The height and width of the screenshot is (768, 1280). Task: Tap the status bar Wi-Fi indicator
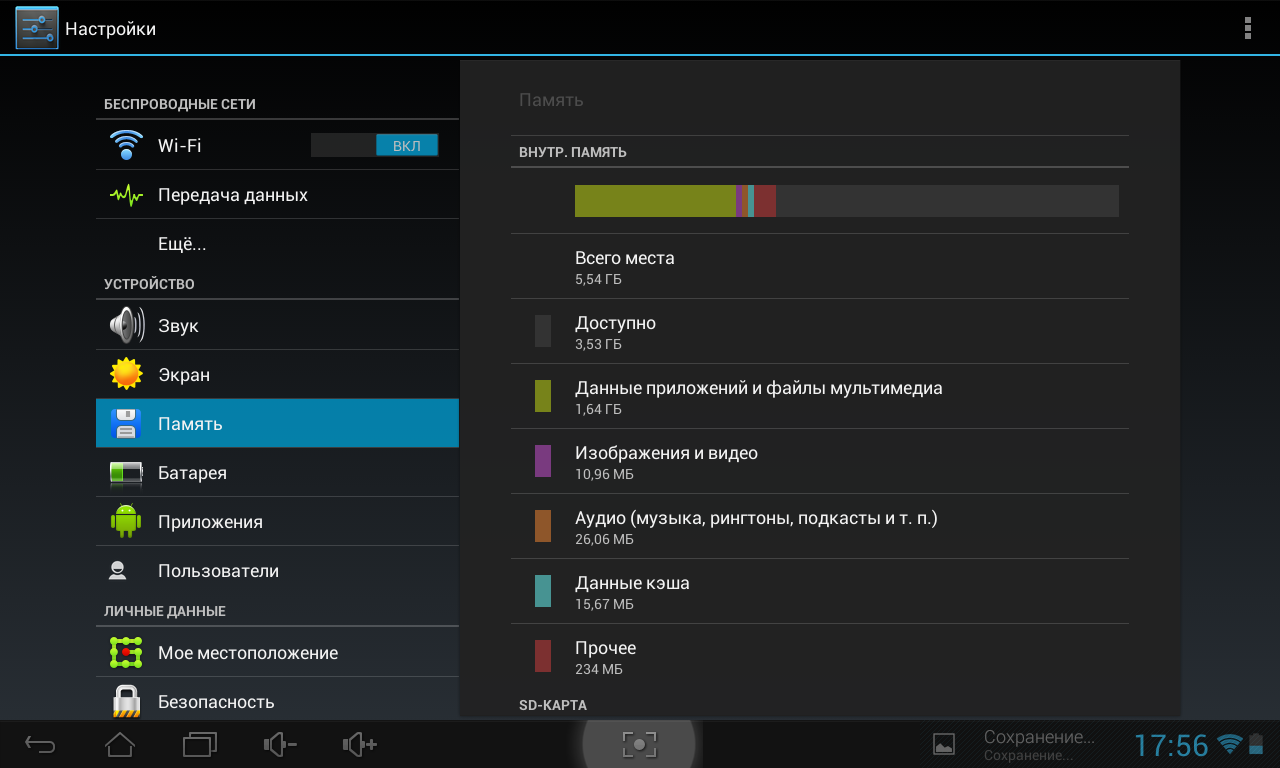click(1229, 744)
